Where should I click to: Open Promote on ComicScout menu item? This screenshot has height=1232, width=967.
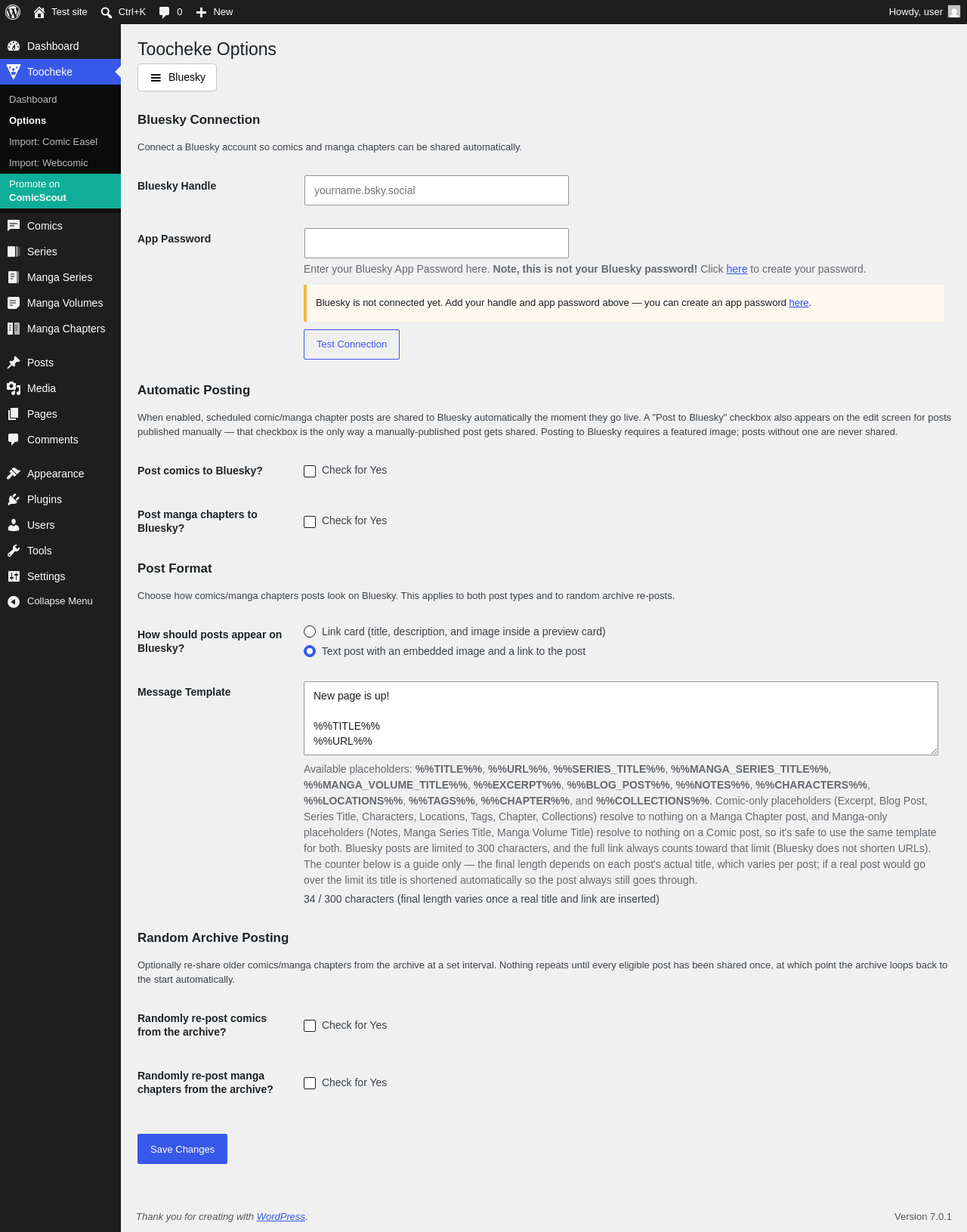click(60, 191)
